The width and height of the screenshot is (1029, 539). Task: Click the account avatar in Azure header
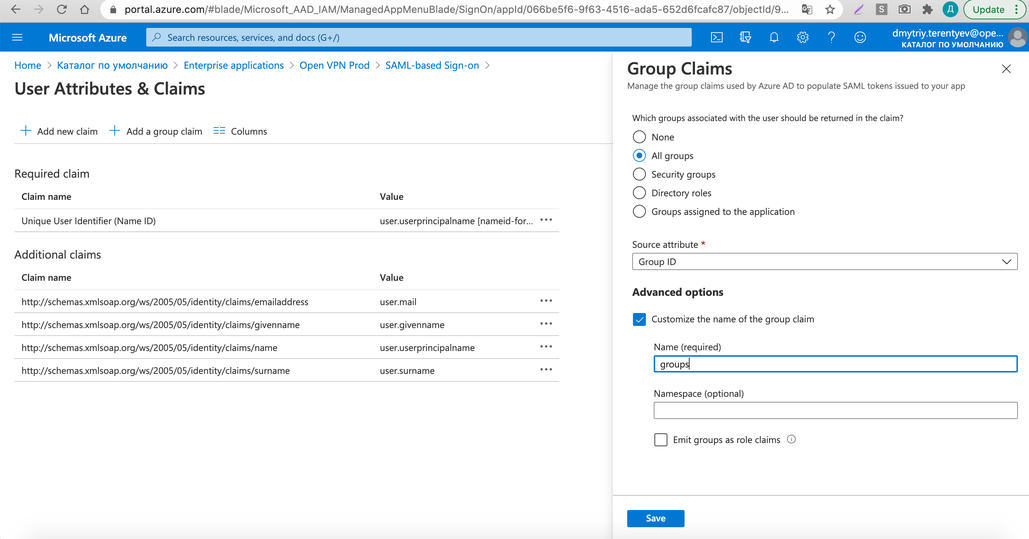tap(1018, 38)
